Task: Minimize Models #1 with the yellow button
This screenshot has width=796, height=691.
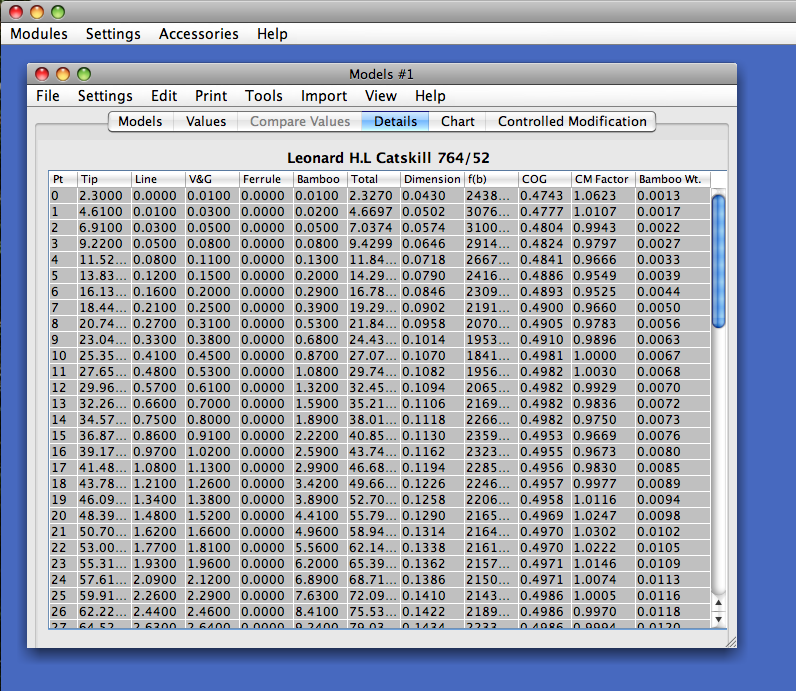Action: coord(63,74)
